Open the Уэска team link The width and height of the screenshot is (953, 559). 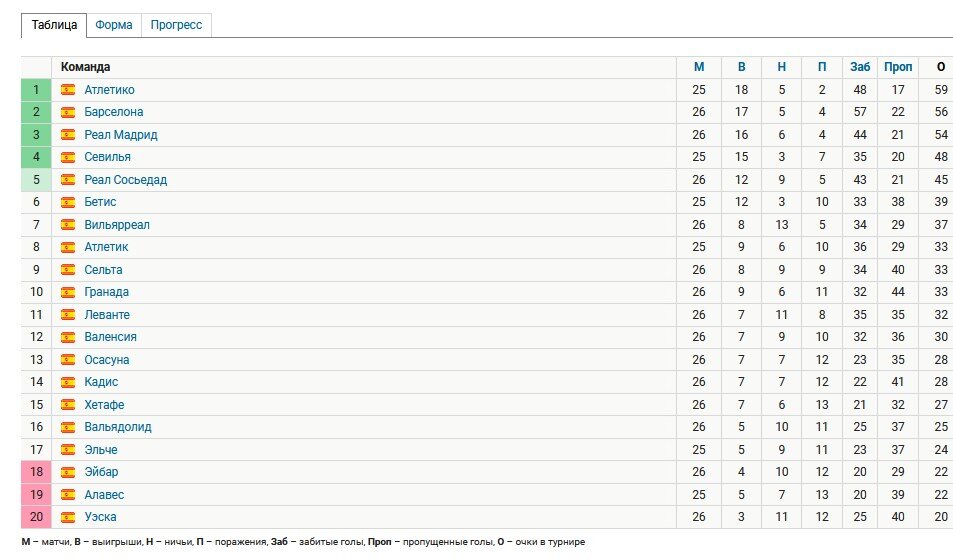100,516
